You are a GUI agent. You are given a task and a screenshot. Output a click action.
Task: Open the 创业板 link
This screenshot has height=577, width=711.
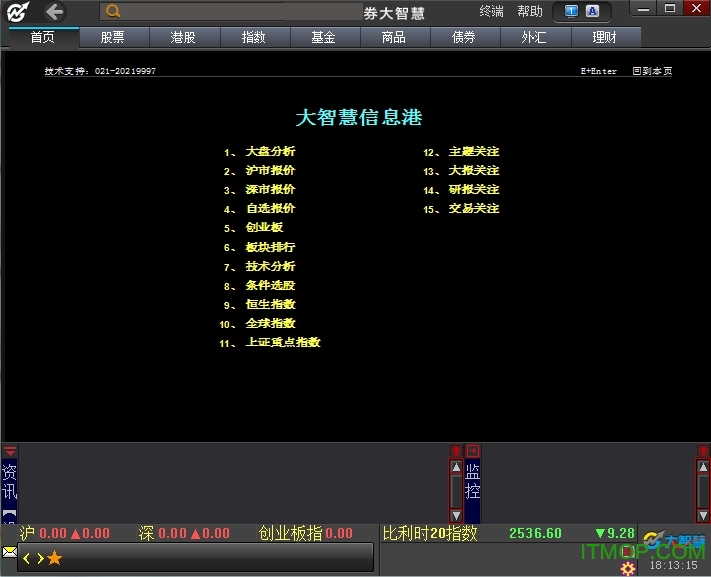(264, 228)
